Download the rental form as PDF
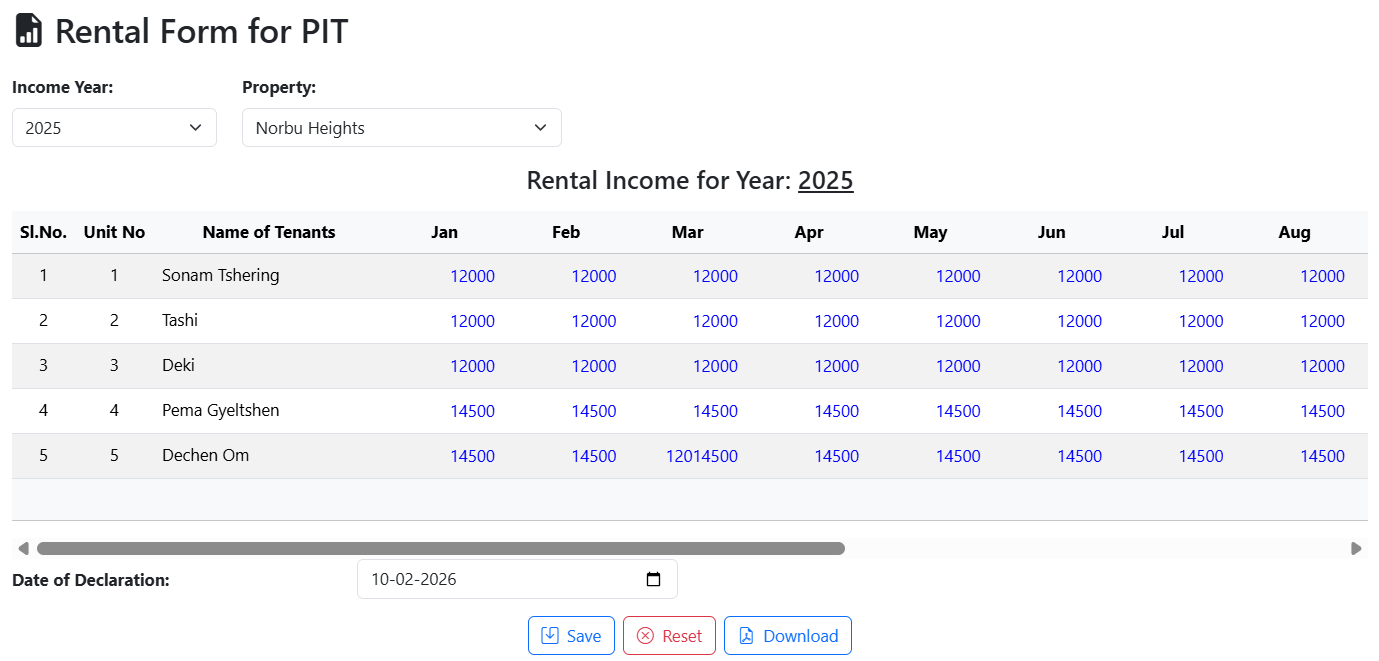Viewport: 1379px width, 661px height. click(787, 636)
